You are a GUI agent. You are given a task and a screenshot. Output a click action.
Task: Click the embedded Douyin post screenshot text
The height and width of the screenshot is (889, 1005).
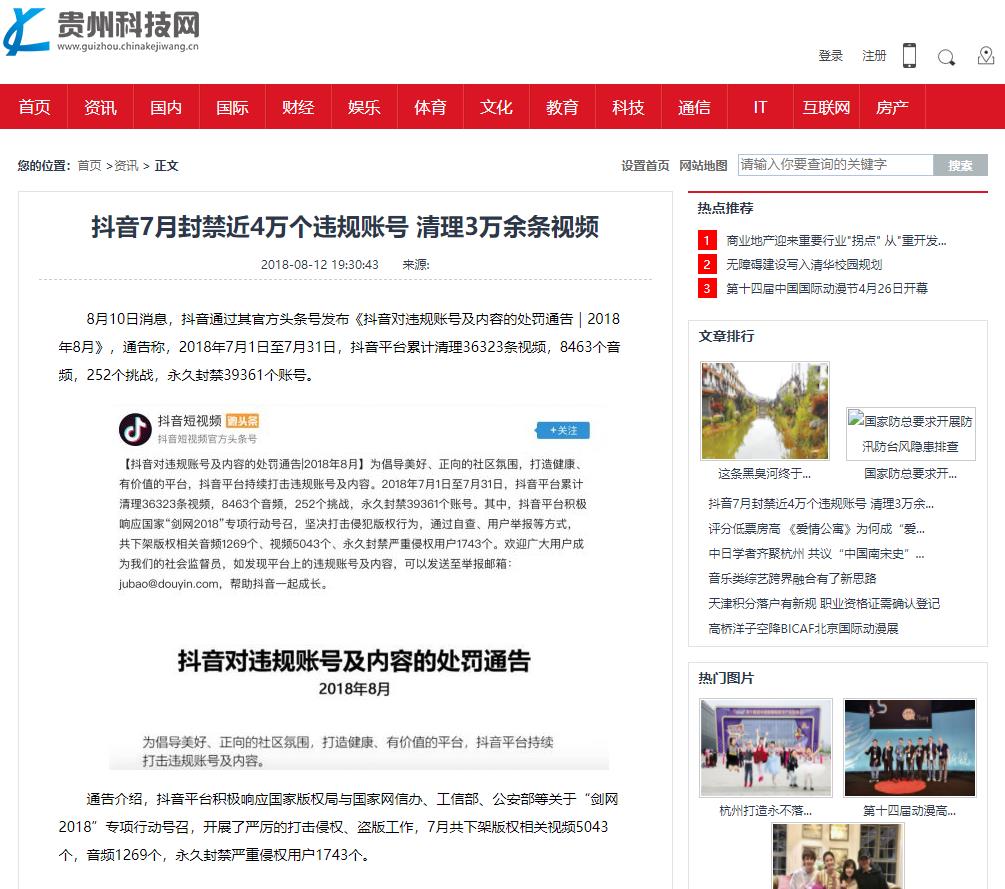tap(353, 524)
